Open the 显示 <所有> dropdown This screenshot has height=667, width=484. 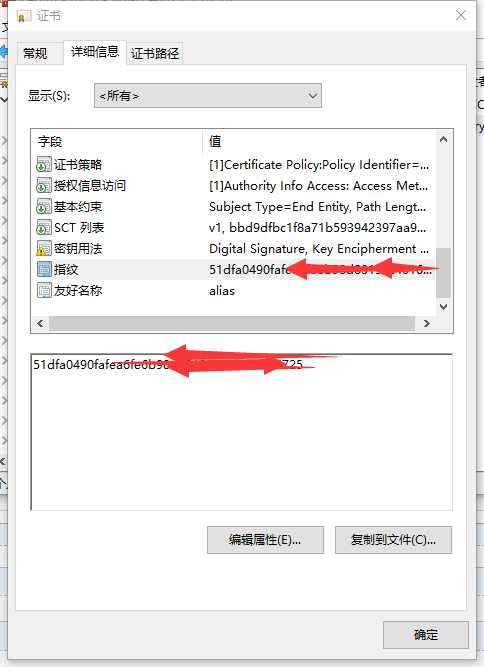pos(208,96)
